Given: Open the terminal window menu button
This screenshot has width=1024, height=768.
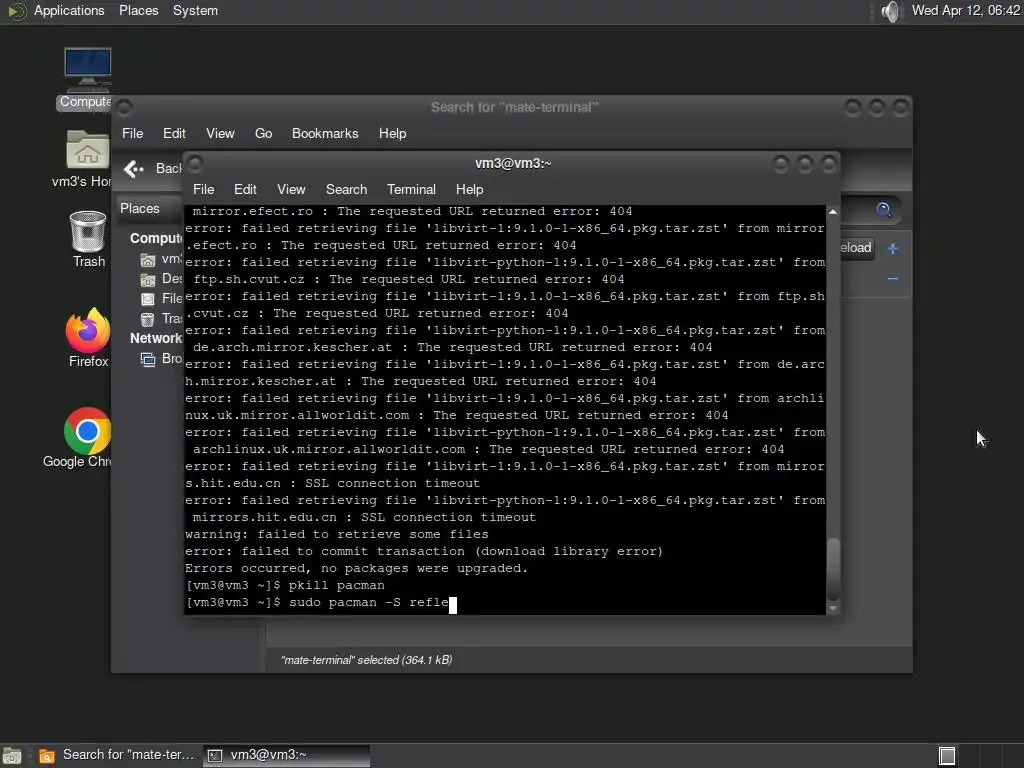Looking at the screenshot, I should [x=195, y=163].
